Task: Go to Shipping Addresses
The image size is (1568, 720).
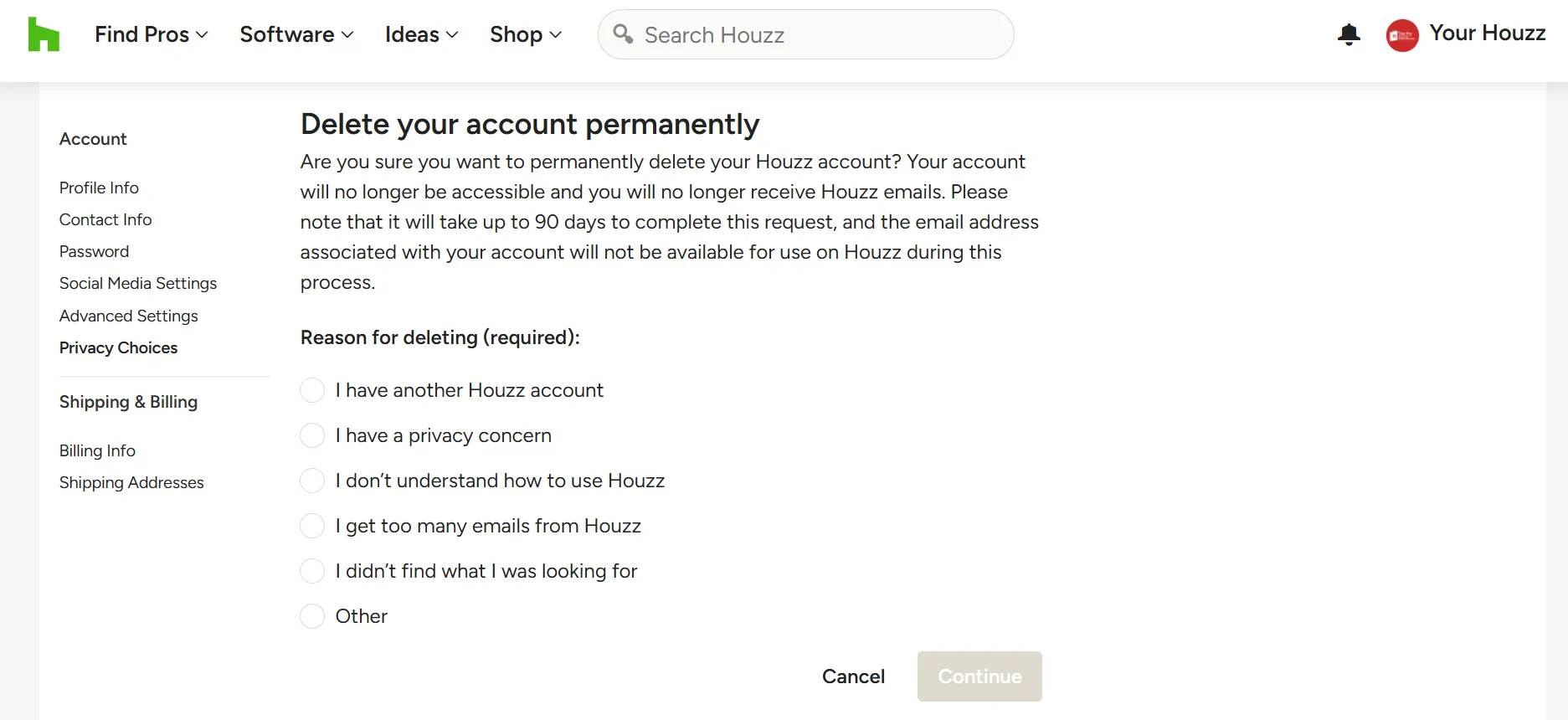Action: pos(131,482)
